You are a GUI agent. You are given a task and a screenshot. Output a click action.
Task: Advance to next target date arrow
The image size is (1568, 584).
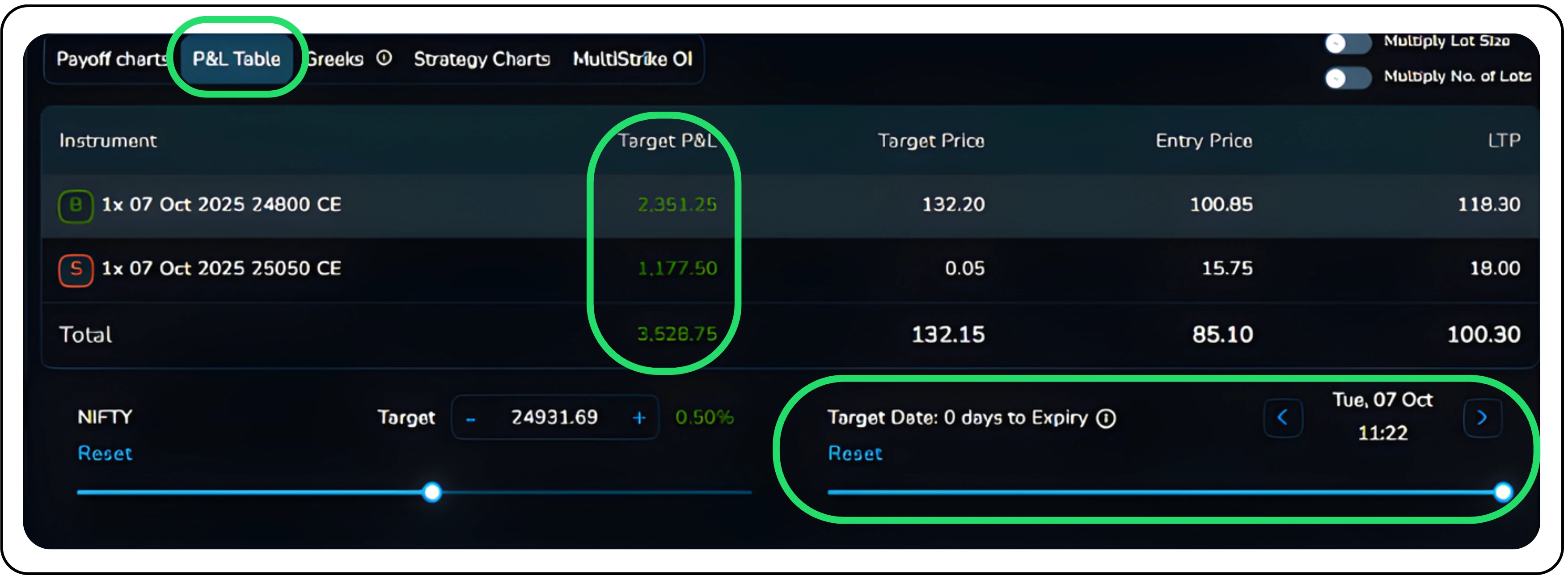[x=1482, y=418]
